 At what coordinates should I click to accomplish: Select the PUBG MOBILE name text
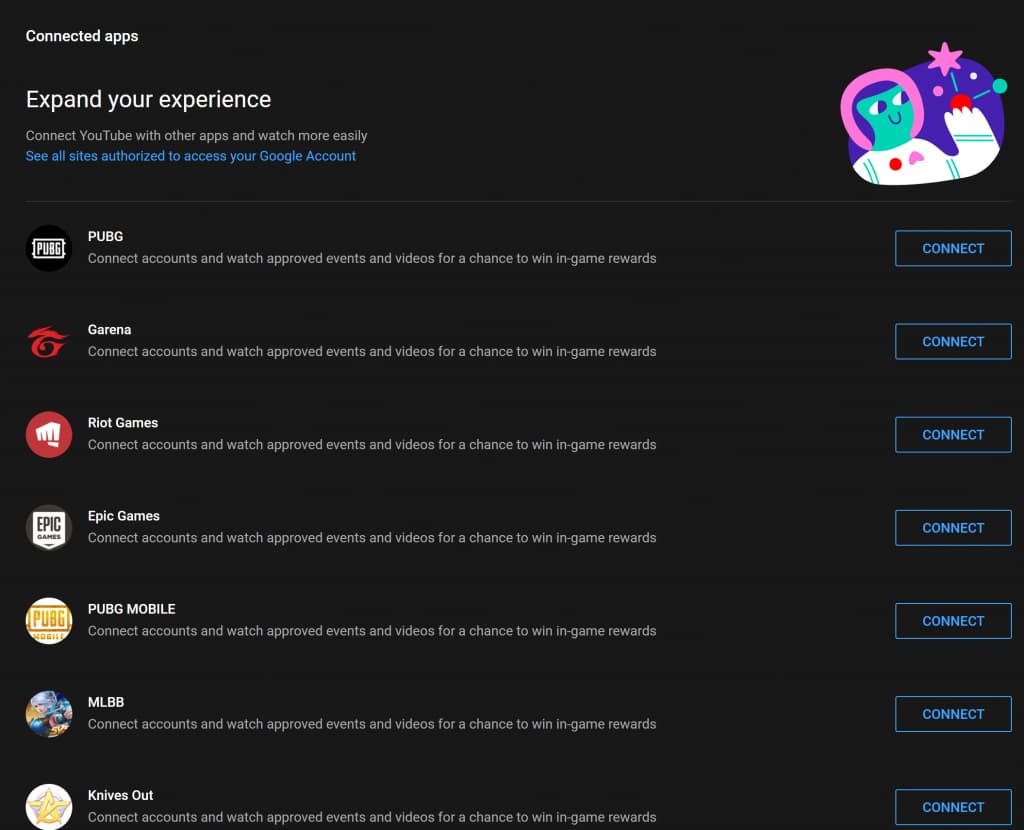pos(131,609)
